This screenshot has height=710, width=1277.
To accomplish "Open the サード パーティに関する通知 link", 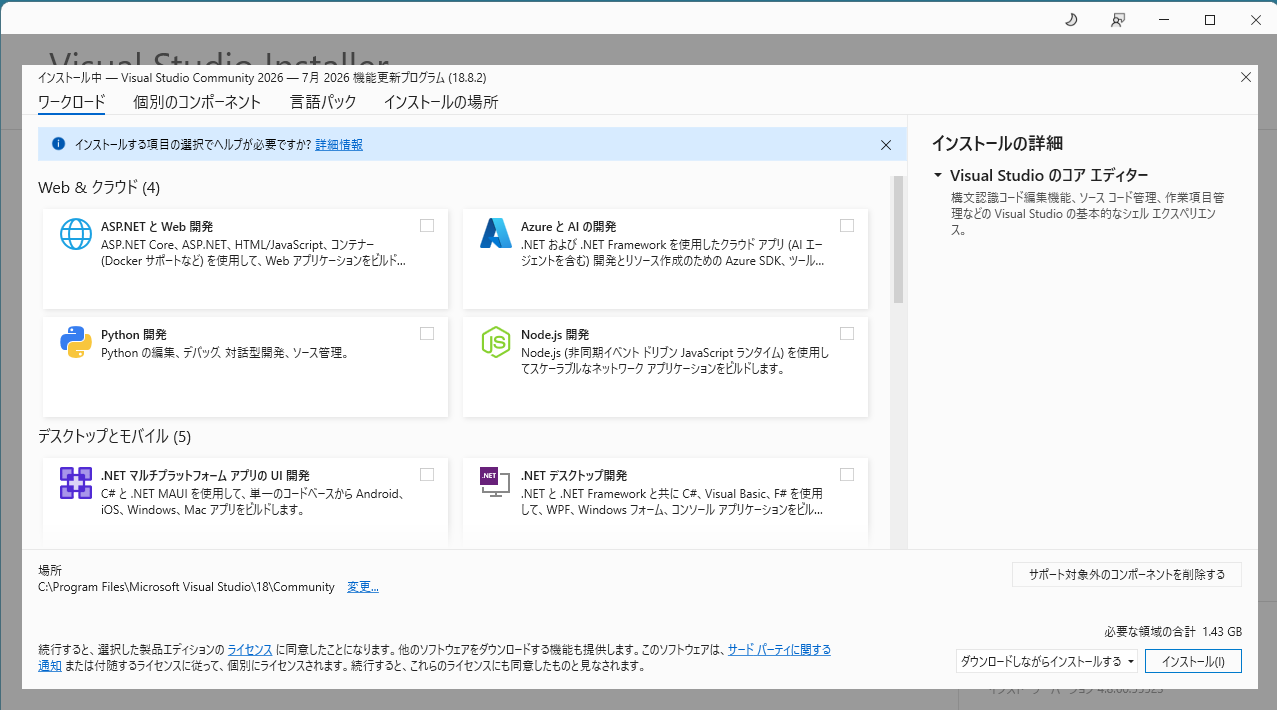I will click(x=779, y=649).
